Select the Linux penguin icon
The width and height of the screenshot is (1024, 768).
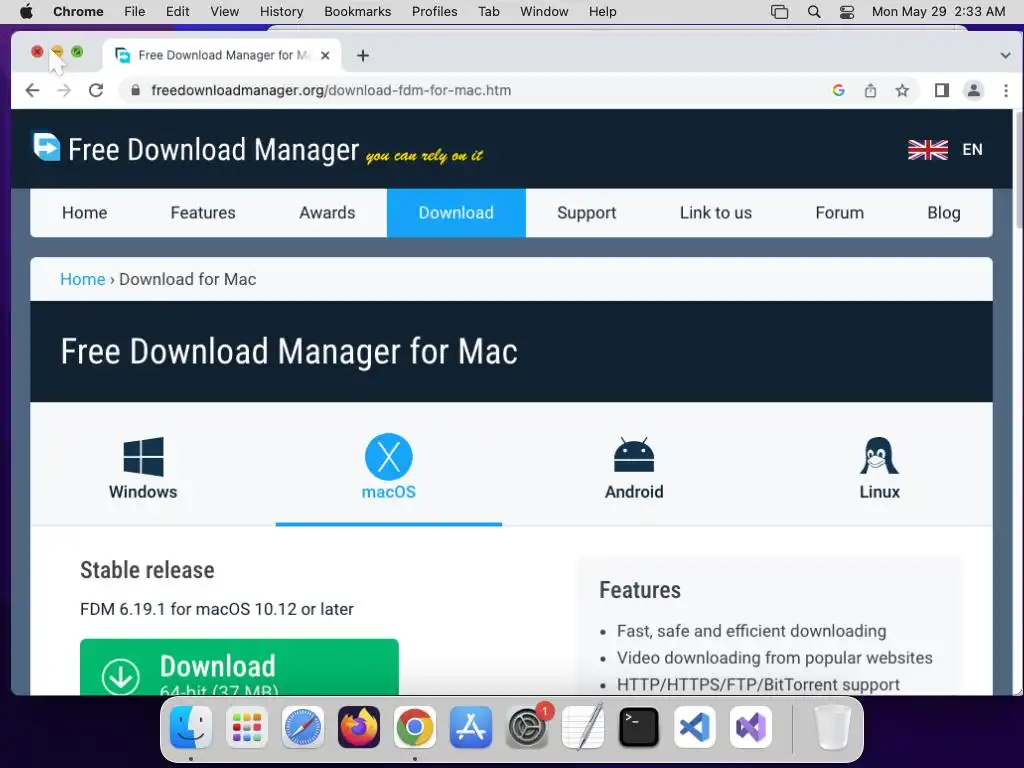[x=879, y=455]
